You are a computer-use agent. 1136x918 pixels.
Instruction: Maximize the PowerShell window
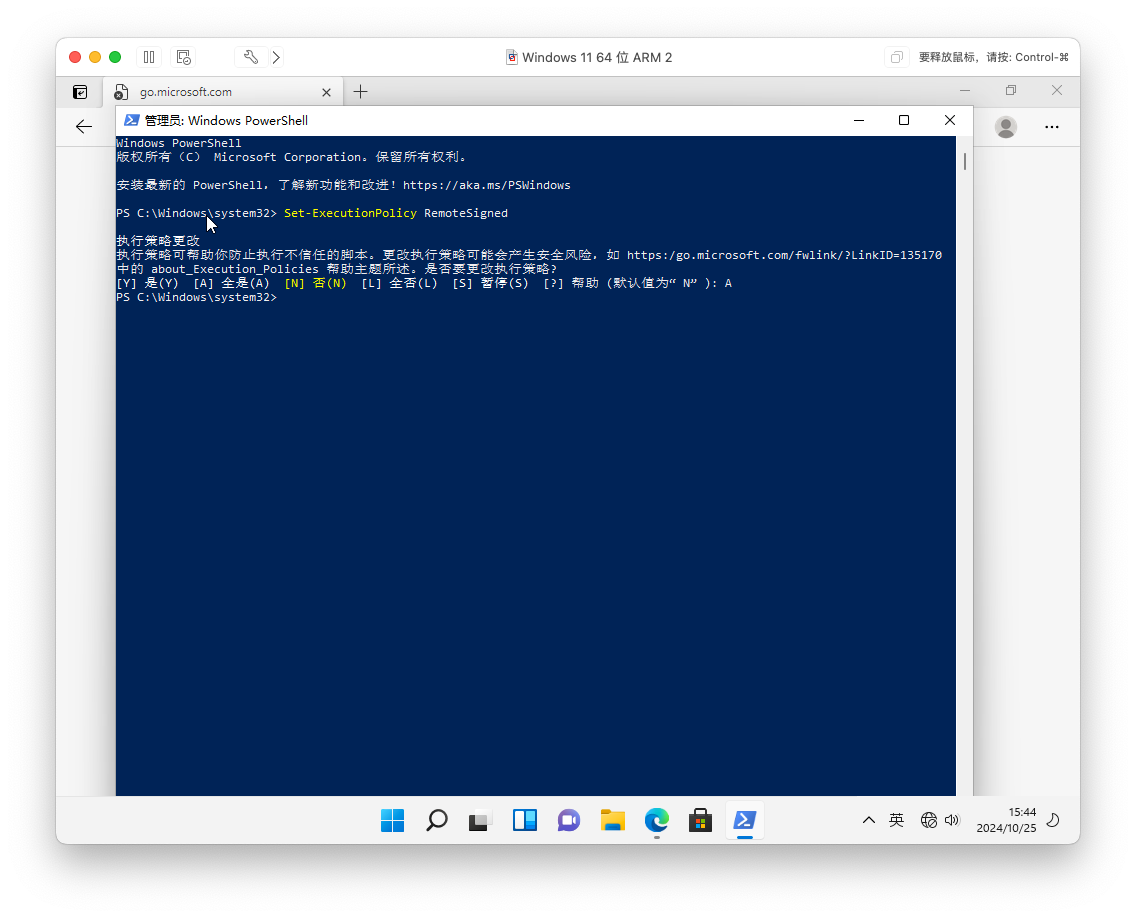(x=903, y=120)
